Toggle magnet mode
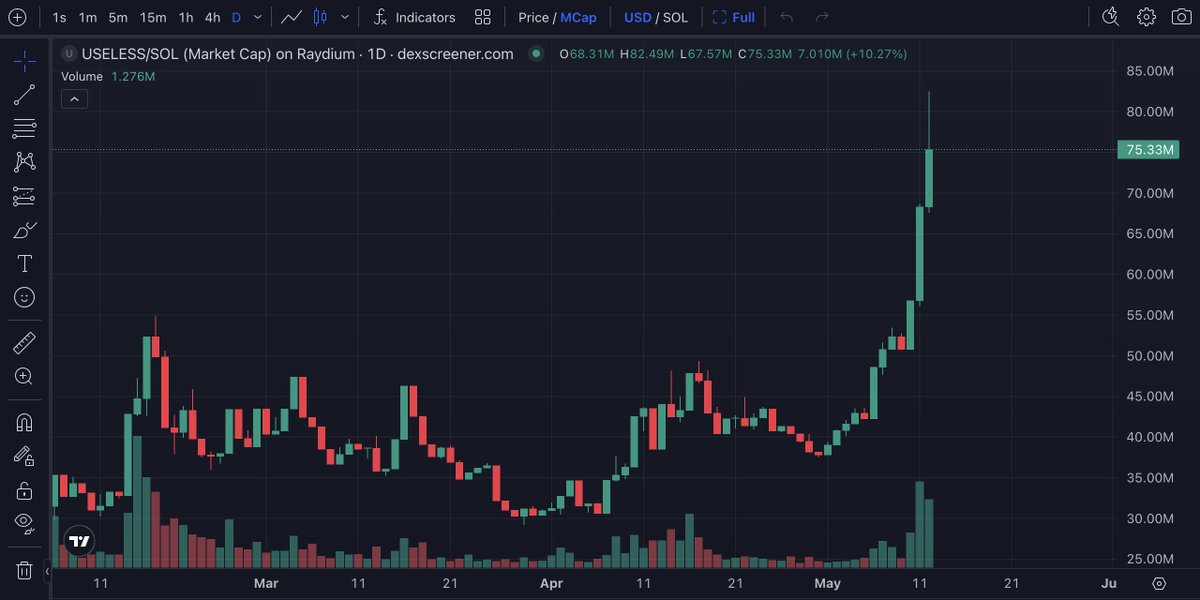Image resolution: width=1200 pixels, height=600 pixels. [25, 423]
